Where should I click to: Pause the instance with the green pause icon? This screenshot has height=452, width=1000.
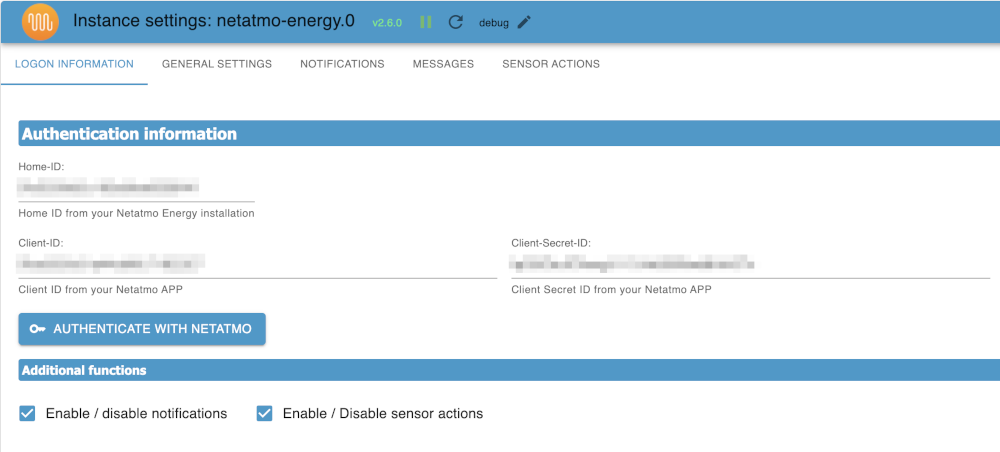click(426, 22)
